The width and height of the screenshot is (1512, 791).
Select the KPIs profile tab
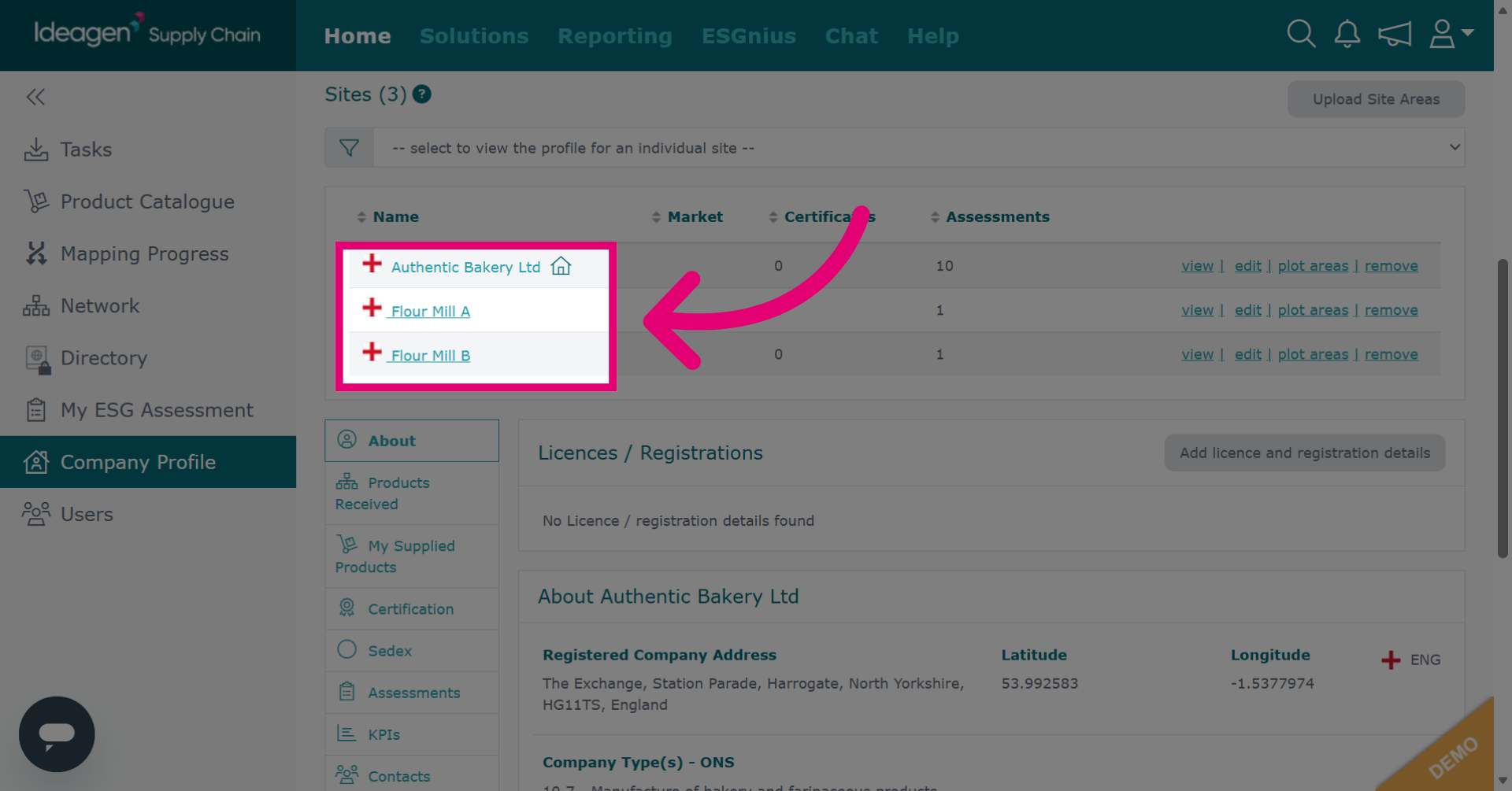coord(412,734)
